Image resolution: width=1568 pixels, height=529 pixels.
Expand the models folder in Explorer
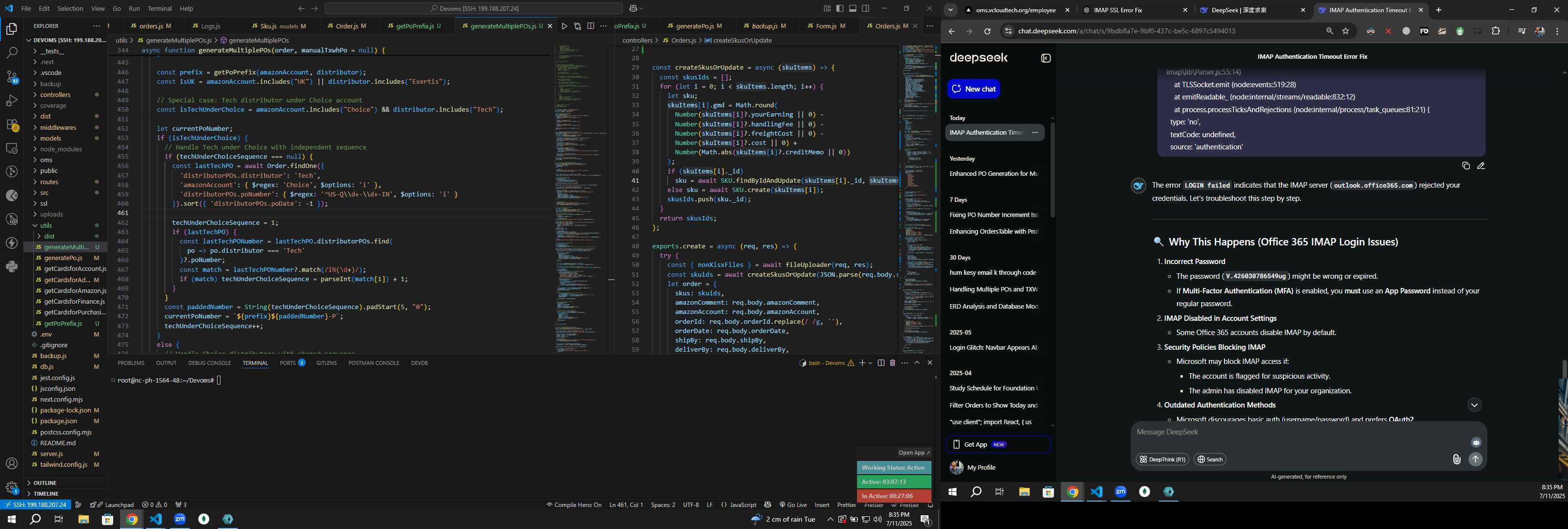[x=50, y=138]
